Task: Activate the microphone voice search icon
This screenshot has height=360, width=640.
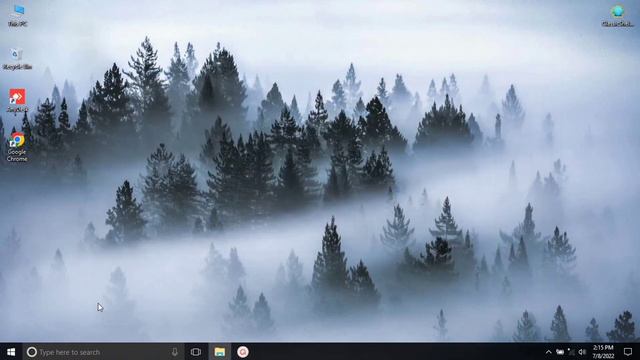Action: [x=175, y=352]
